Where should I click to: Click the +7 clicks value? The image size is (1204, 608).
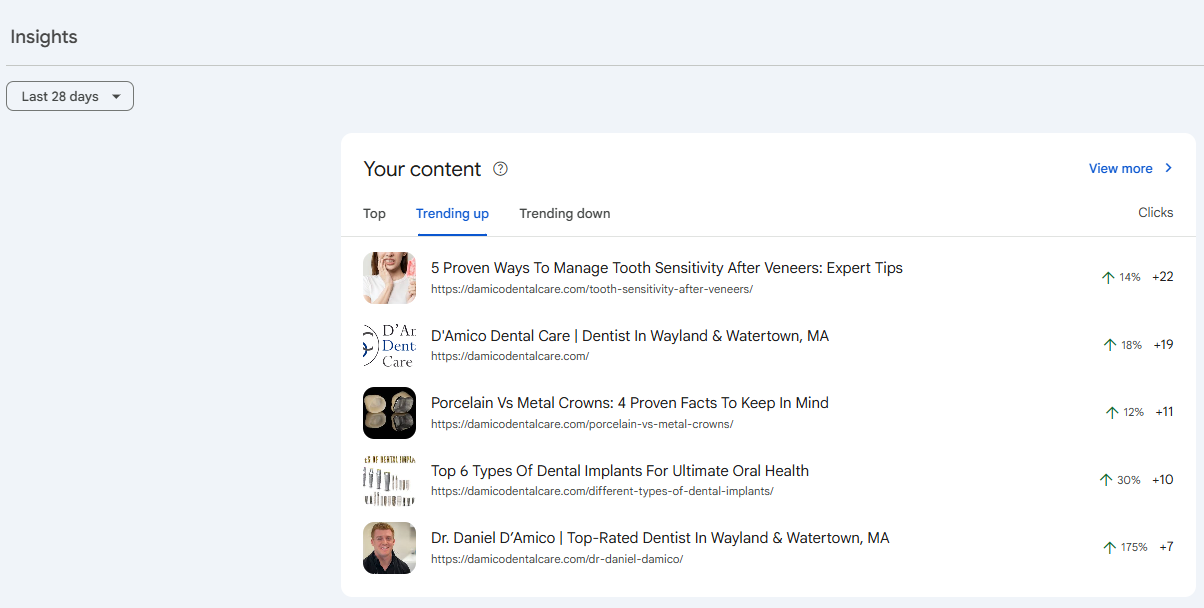click(1166, 546)
